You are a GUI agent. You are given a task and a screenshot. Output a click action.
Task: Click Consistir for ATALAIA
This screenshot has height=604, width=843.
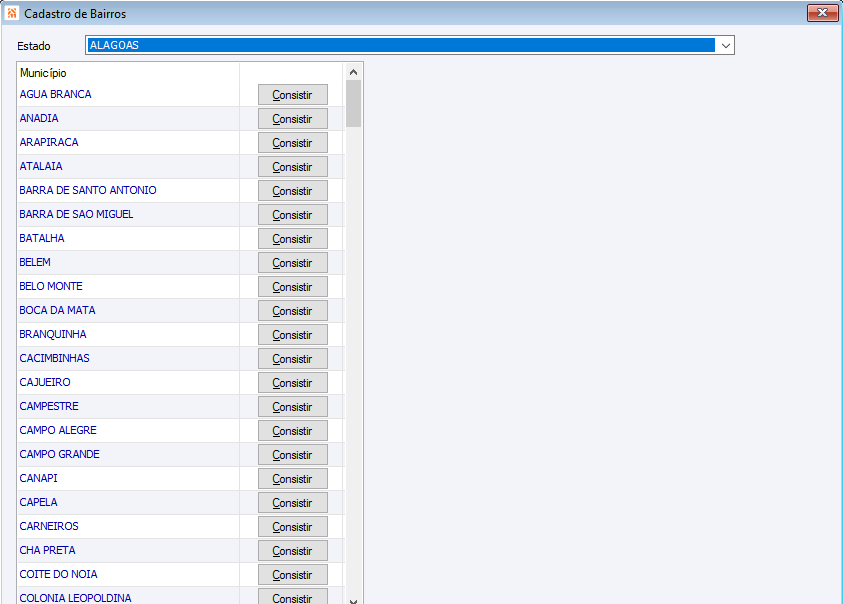292,167
